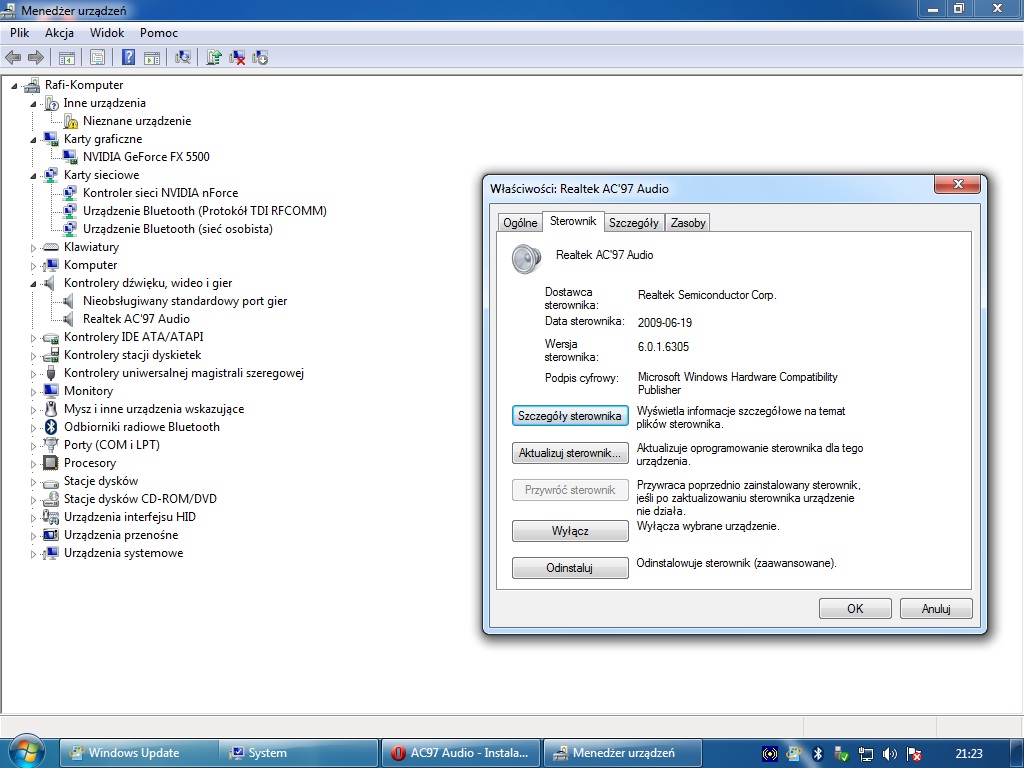1024x768 pixels.
Task: Open the Plik menu
Action: 20,33
